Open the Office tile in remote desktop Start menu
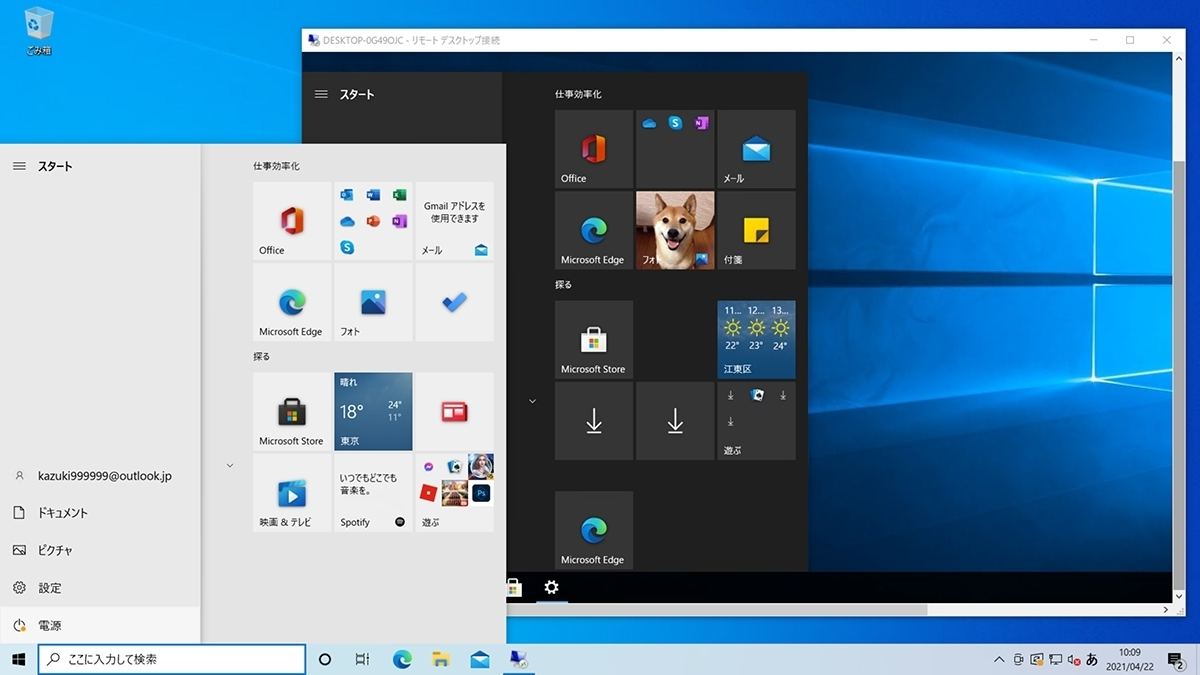This screenshot has height=675, width=1200. click(594, 149)
